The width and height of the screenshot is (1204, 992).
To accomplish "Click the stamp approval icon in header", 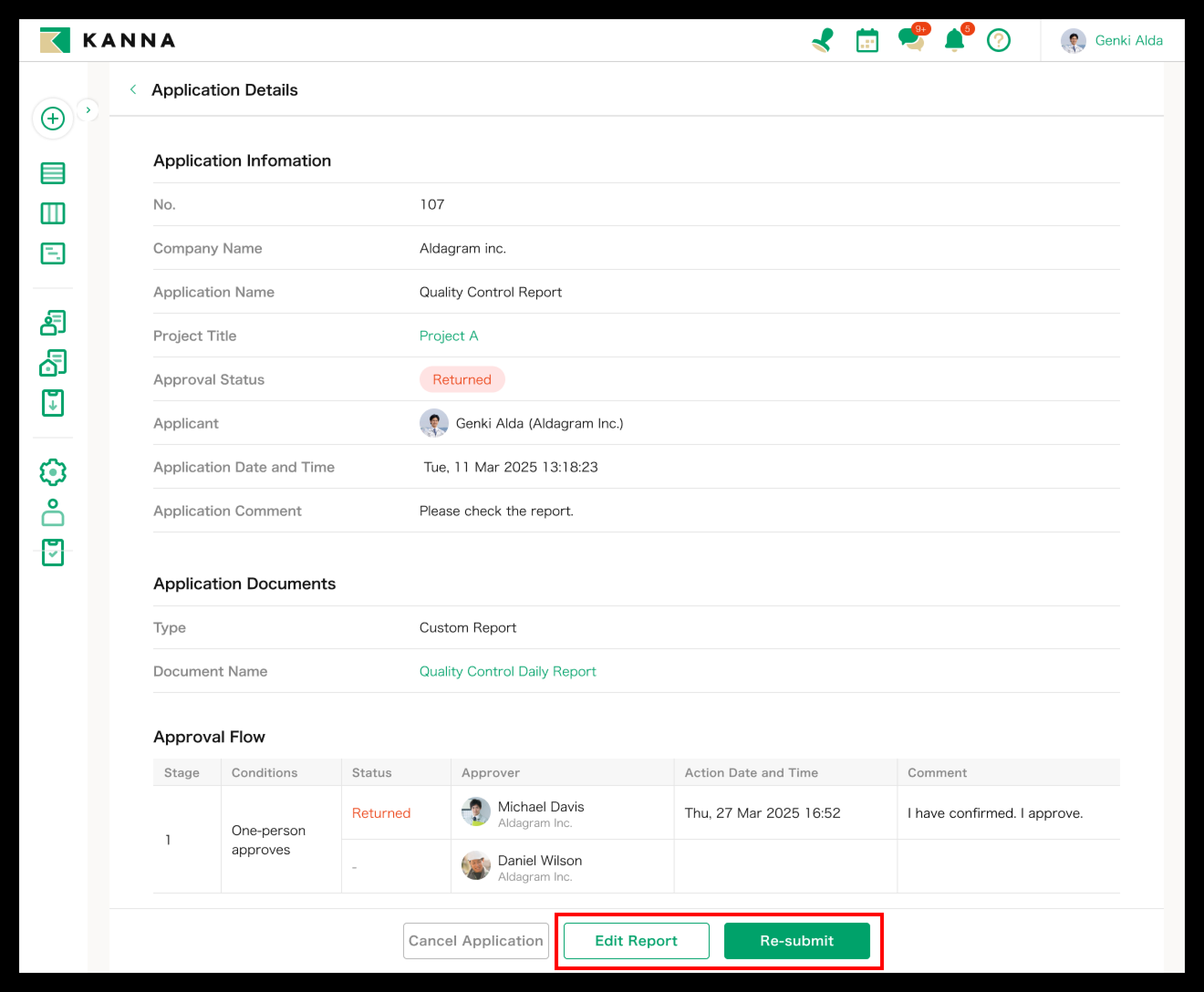I will tap(823, 41).
